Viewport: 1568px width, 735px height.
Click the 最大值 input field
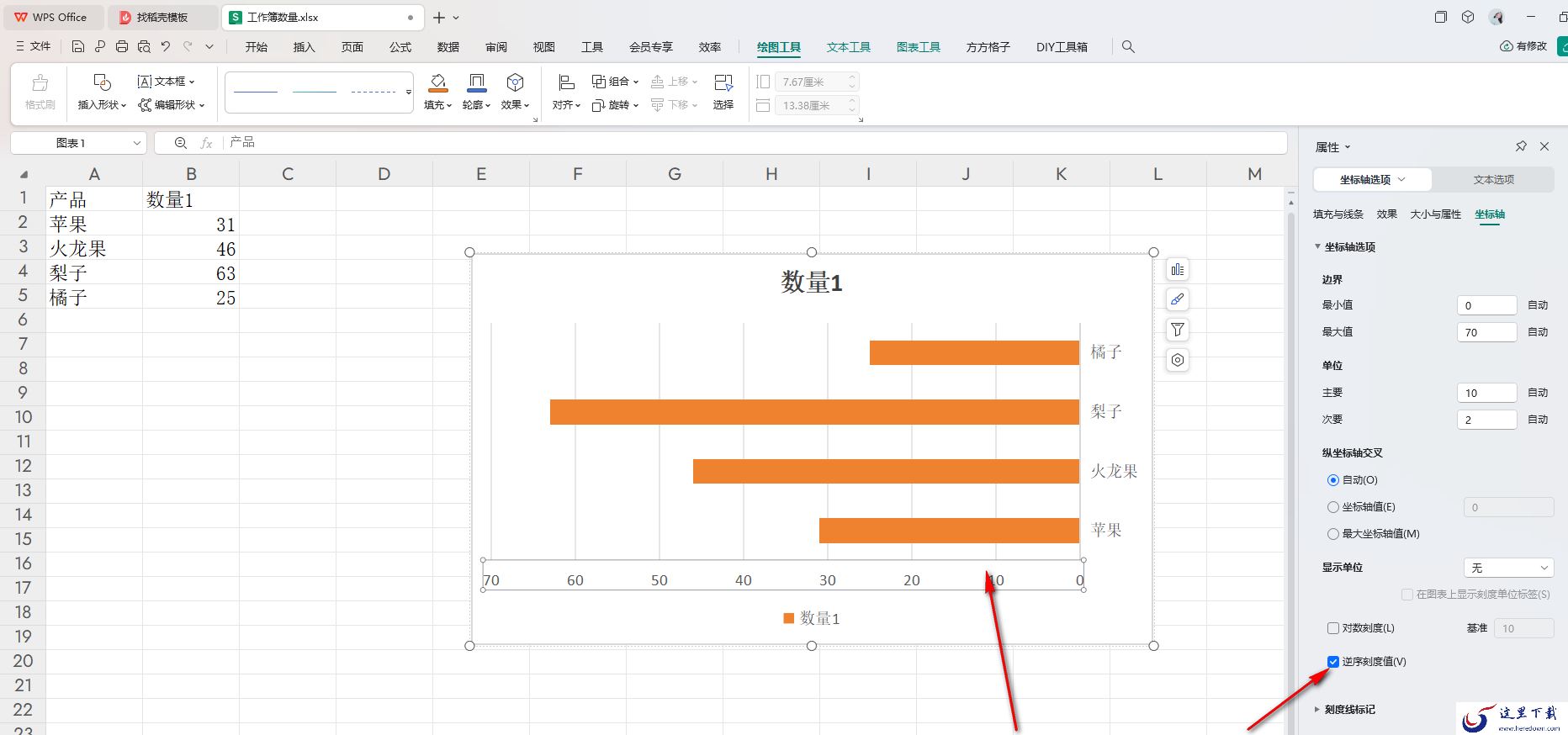tap(1486, 332)
